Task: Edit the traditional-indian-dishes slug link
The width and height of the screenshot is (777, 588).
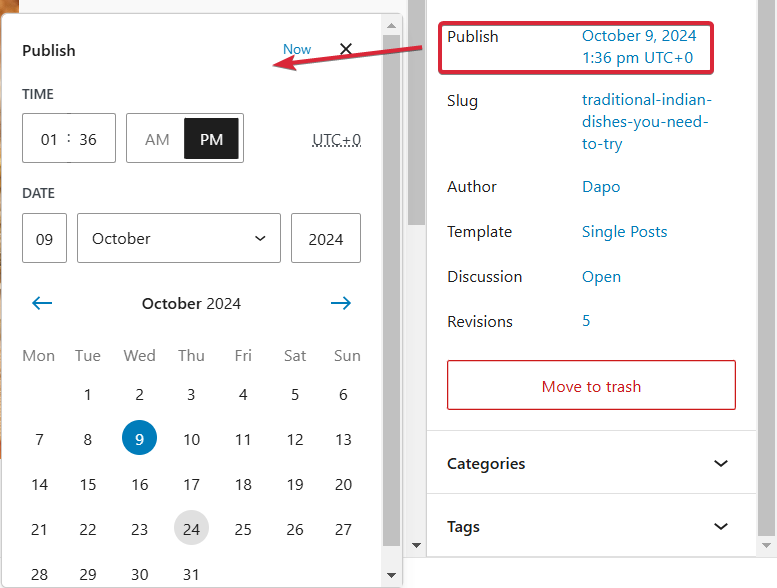Action: pyautogui.click(x=646, y=122)
